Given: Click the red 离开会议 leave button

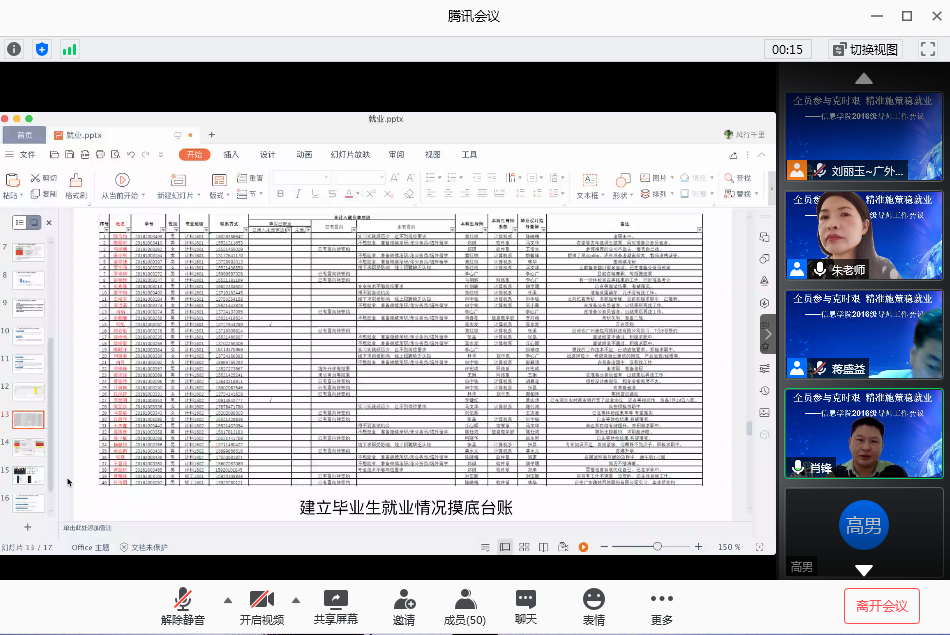Looking at the screenshot, I should click(882, 605).
